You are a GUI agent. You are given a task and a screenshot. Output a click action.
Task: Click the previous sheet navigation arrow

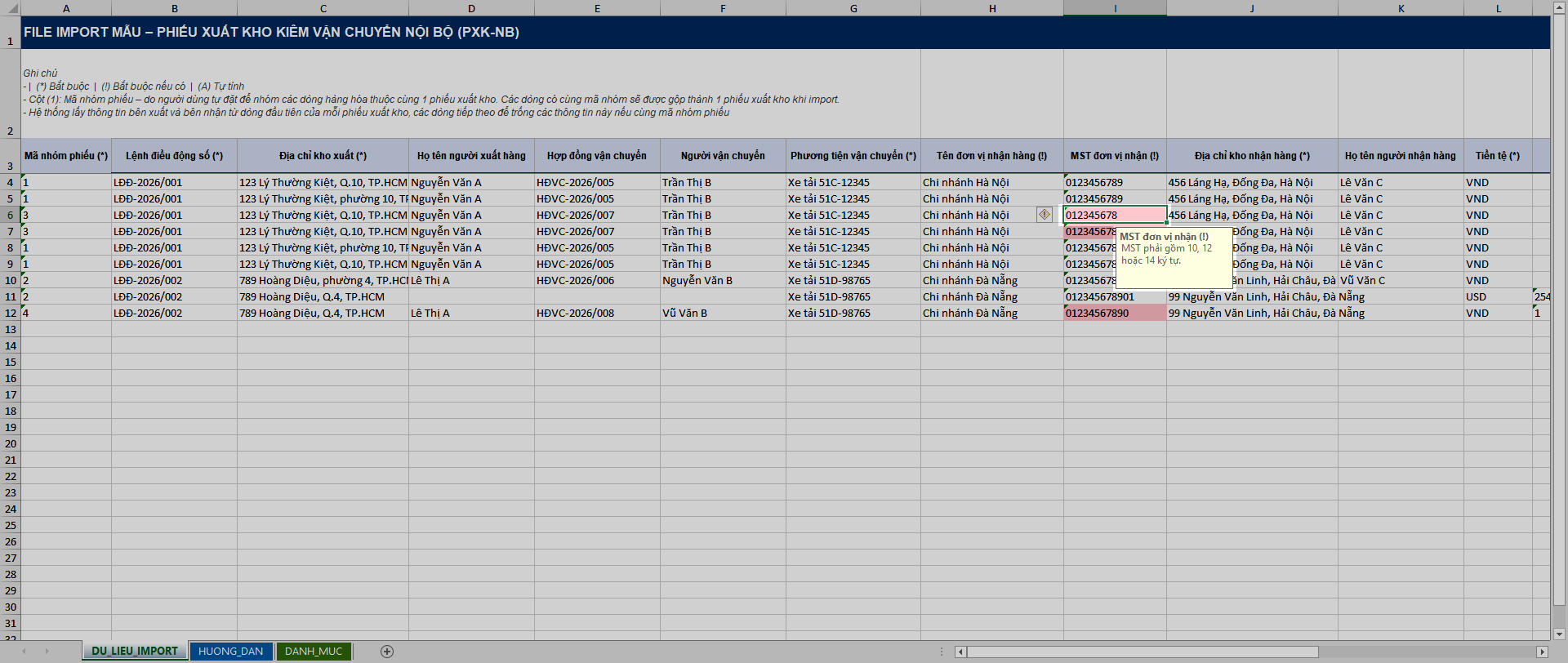24,652
